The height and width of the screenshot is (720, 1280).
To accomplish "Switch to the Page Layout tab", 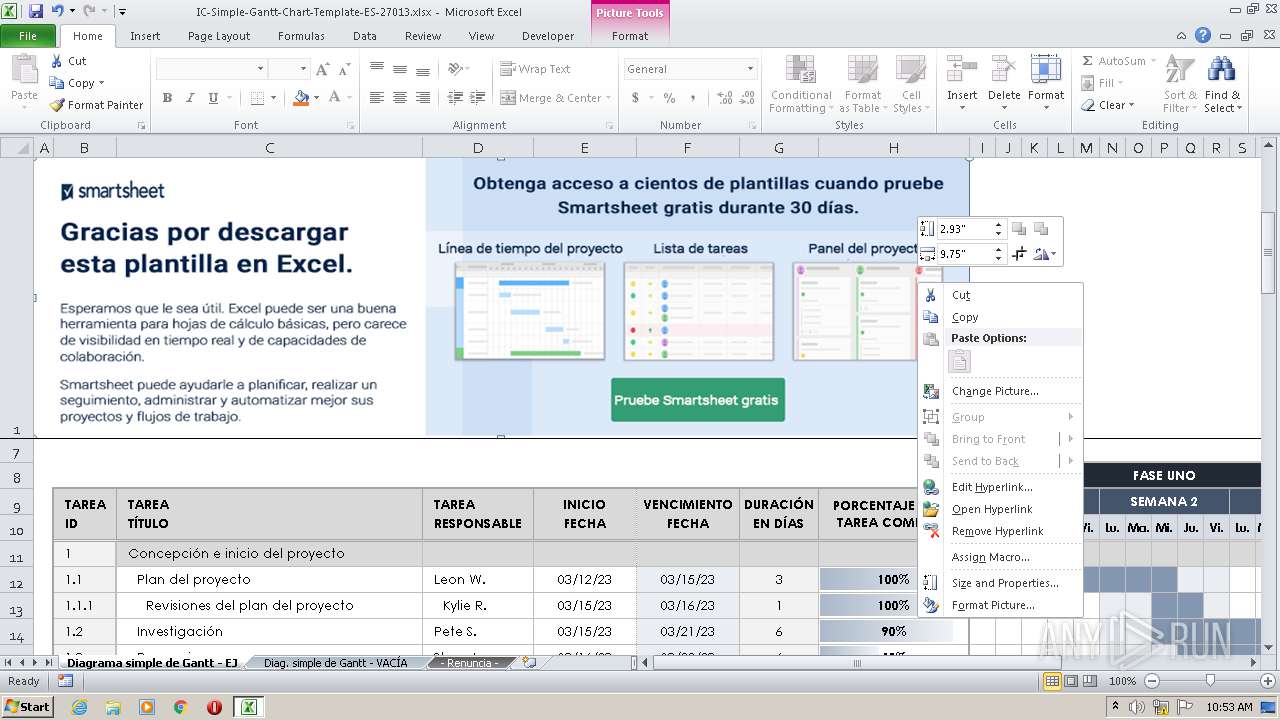I will [x=219, y=36].
